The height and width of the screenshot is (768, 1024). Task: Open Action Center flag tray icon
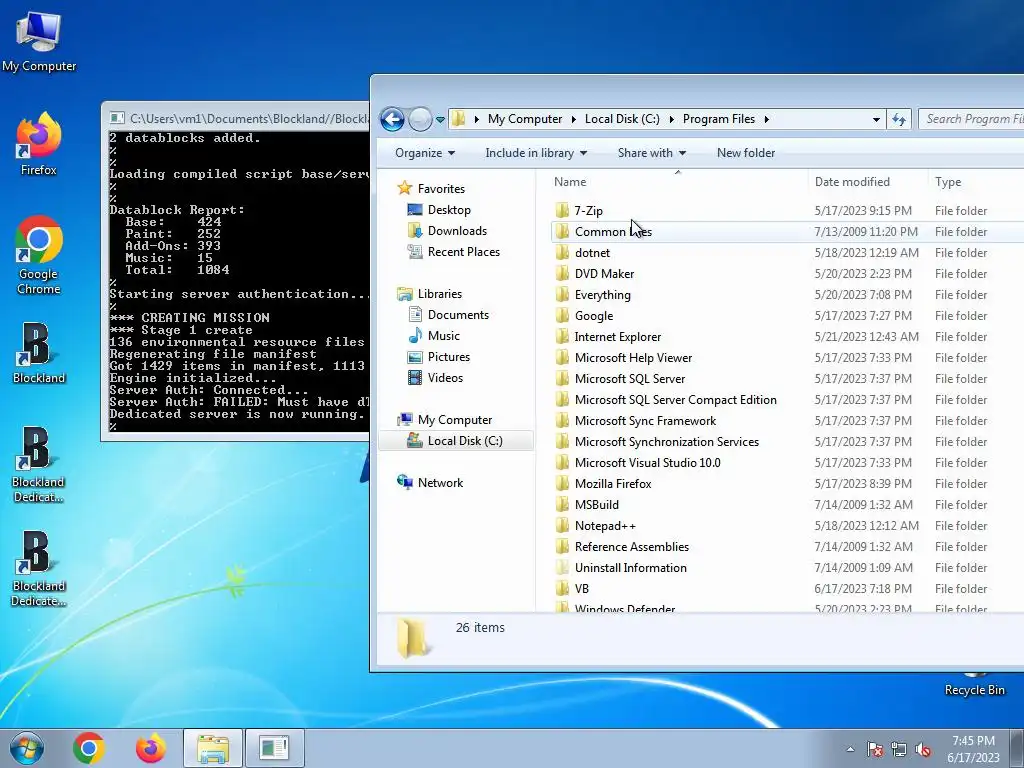click(x=875, y=749)
